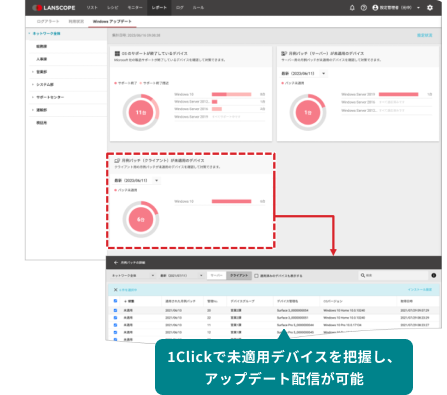Open the ルール menu
Image resolution: width=447 pixels, height=395 pixels.
pos(198,8)
